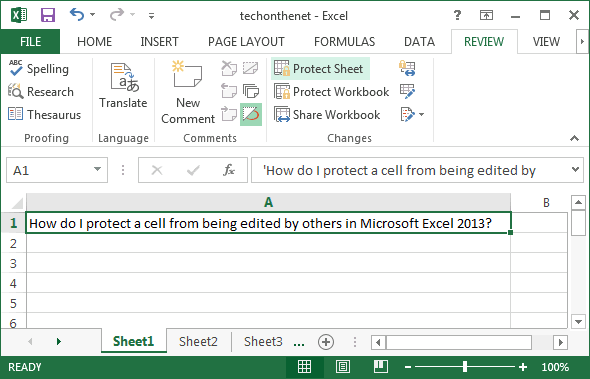Click the Redo arrow icon
Viewport: 590px width, 379px height.
[117, 15]
